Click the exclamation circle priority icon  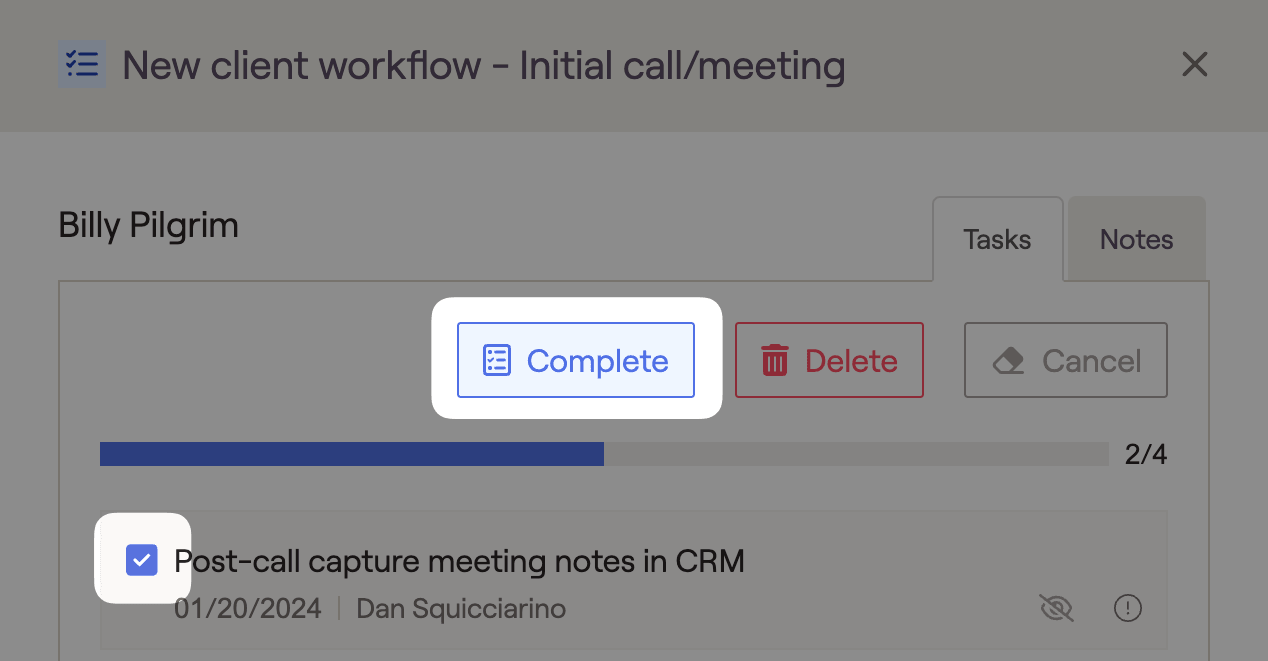click(x=1128, y=608)
